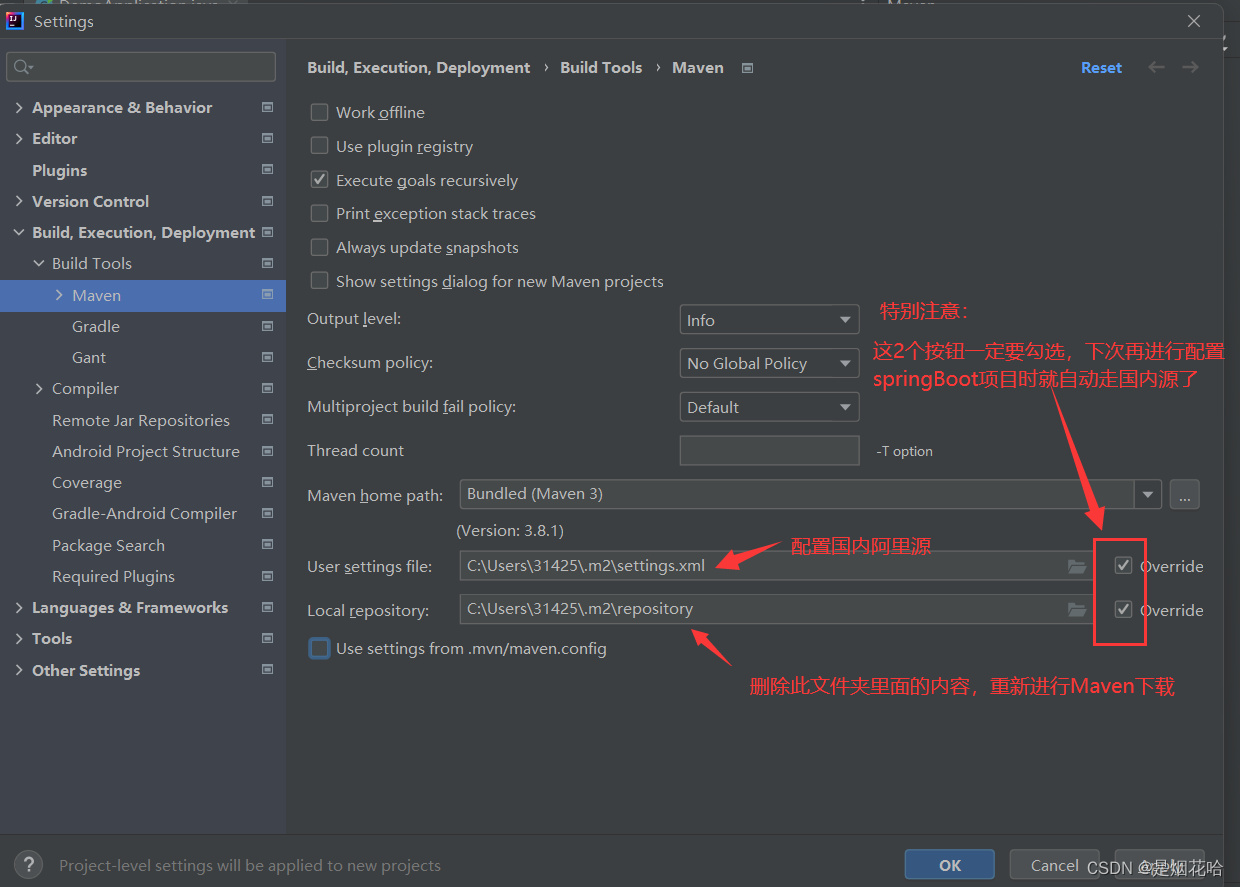
Task: Click the project-level icon beside Other Settings
Action: pos(267,670)
